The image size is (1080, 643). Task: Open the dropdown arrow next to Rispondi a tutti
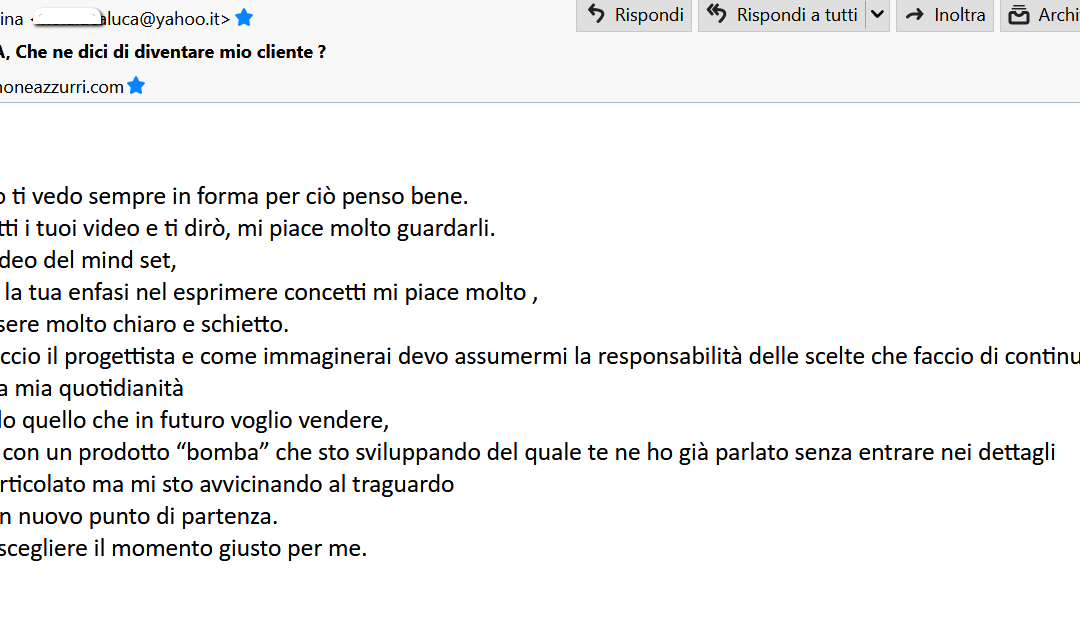click(877, 15)
